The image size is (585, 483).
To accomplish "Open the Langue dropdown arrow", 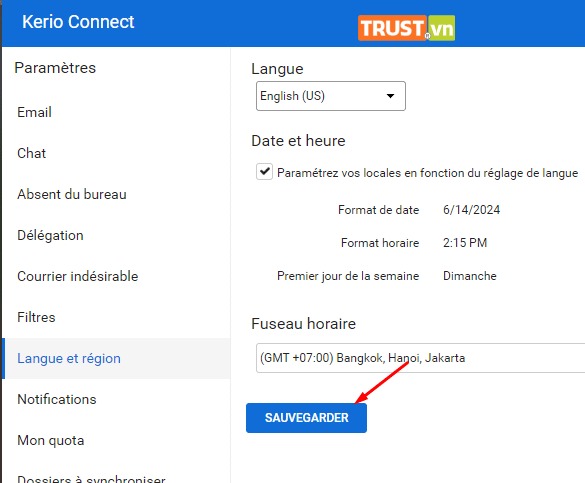I will (x=390, y=96).
